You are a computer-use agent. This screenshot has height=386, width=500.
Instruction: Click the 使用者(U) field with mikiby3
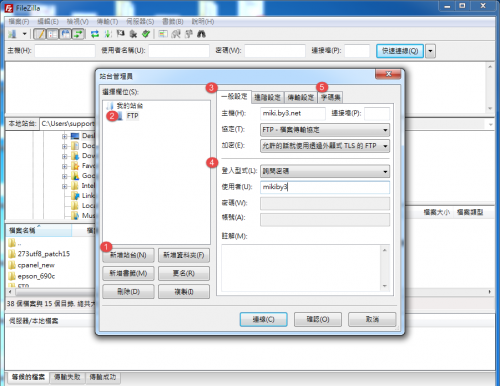coord(325,187)
